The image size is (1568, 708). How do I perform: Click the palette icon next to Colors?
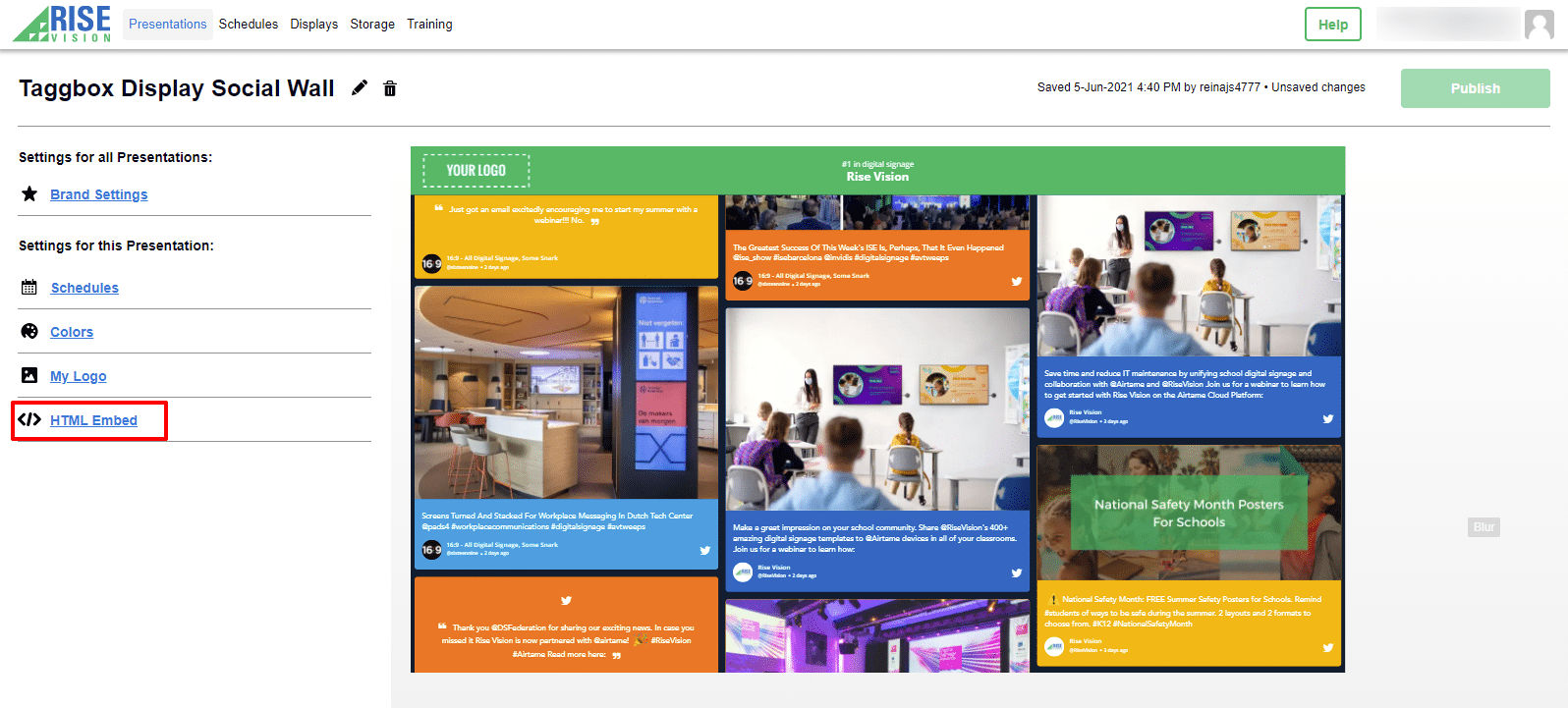29,332
